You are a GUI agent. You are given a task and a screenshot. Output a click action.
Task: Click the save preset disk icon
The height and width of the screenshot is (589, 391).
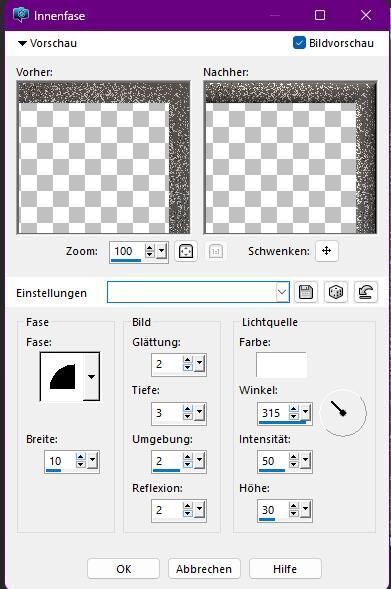tap(306, 292)
